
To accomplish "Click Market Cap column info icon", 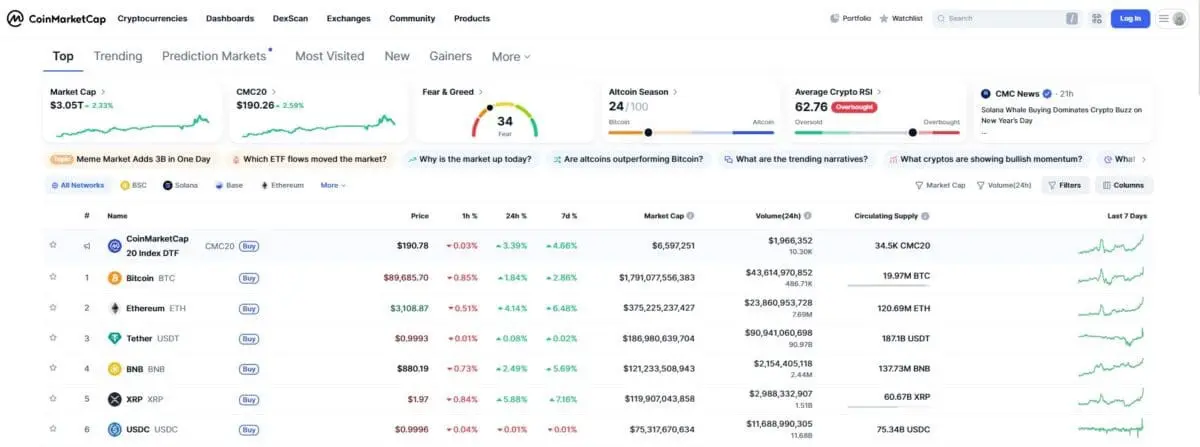I will 690,215.
